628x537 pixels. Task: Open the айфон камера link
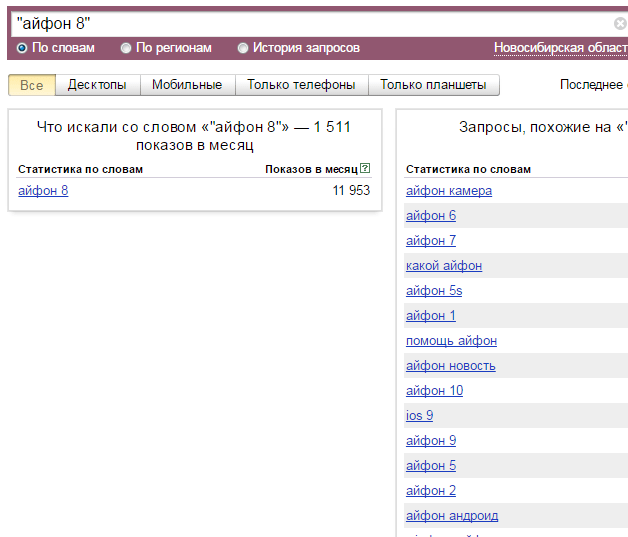(x=449, y=191)
